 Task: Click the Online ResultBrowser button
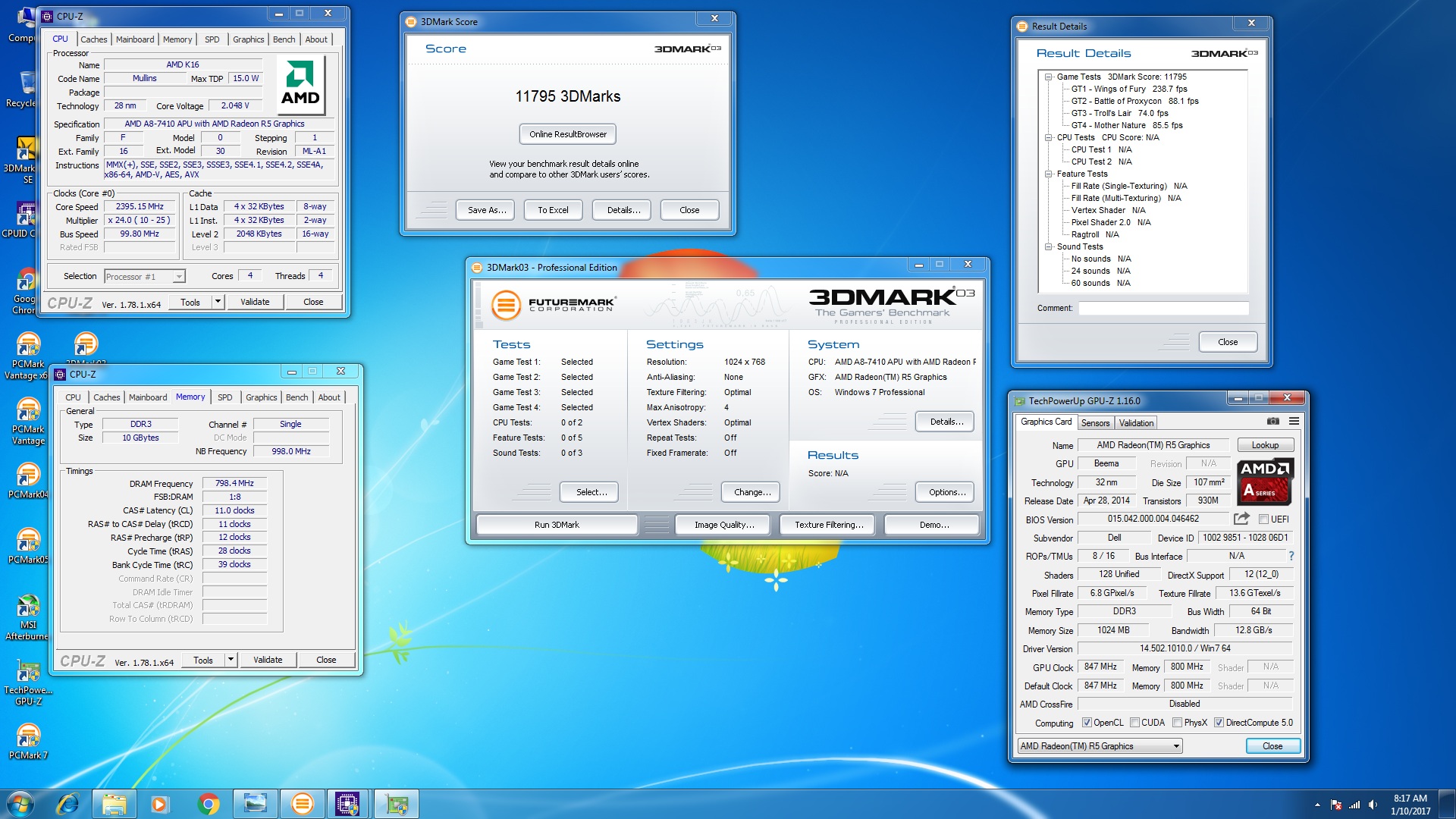click(568, 134)
